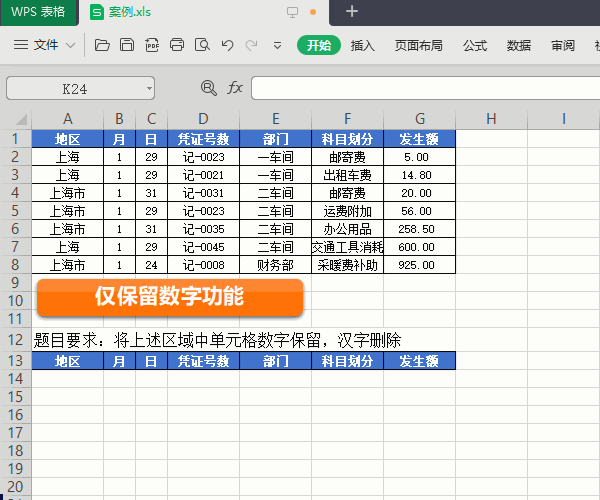Click the Print icon
This screenshot has width=600, height=500.
coord(177,45)
